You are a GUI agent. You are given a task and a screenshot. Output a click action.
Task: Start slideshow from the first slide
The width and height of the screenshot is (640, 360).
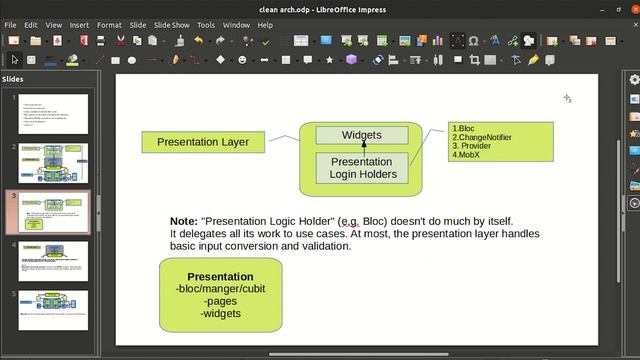346,40
